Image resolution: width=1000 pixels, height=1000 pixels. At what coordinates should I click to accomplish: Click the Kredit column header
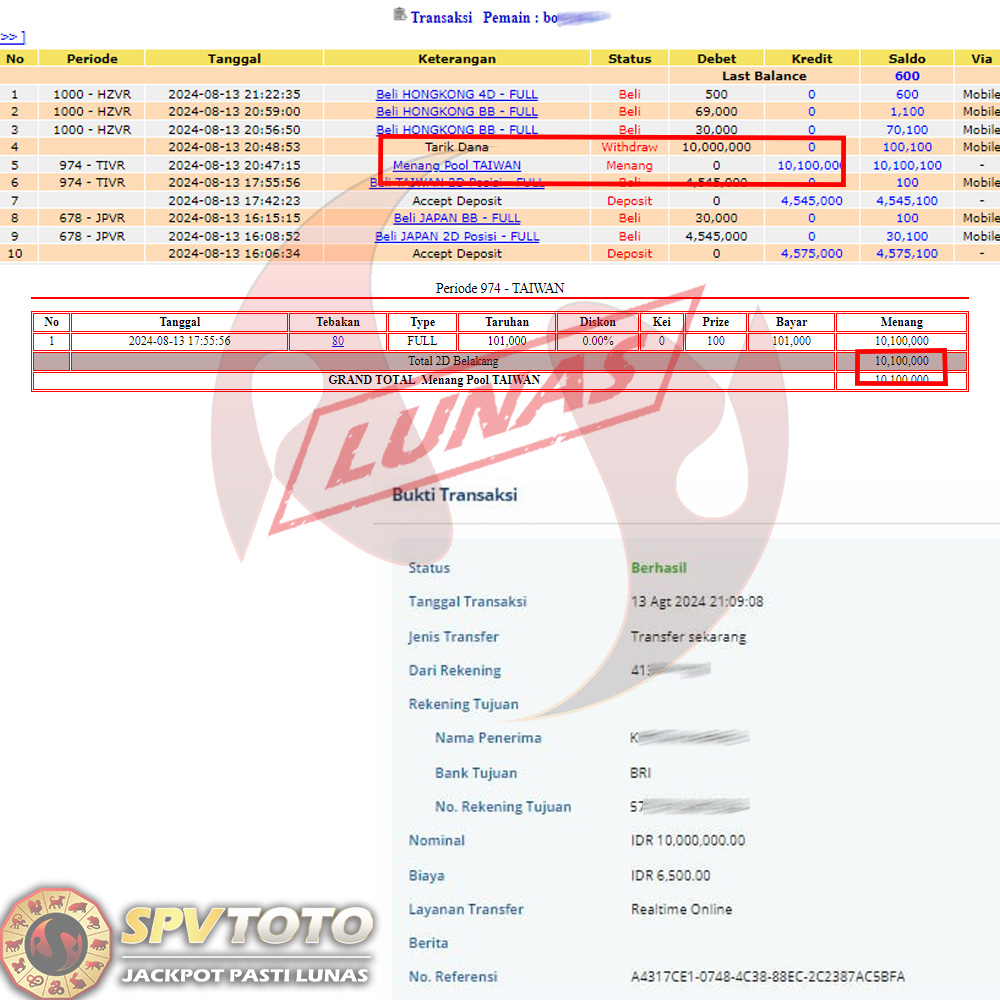(811, 58)
